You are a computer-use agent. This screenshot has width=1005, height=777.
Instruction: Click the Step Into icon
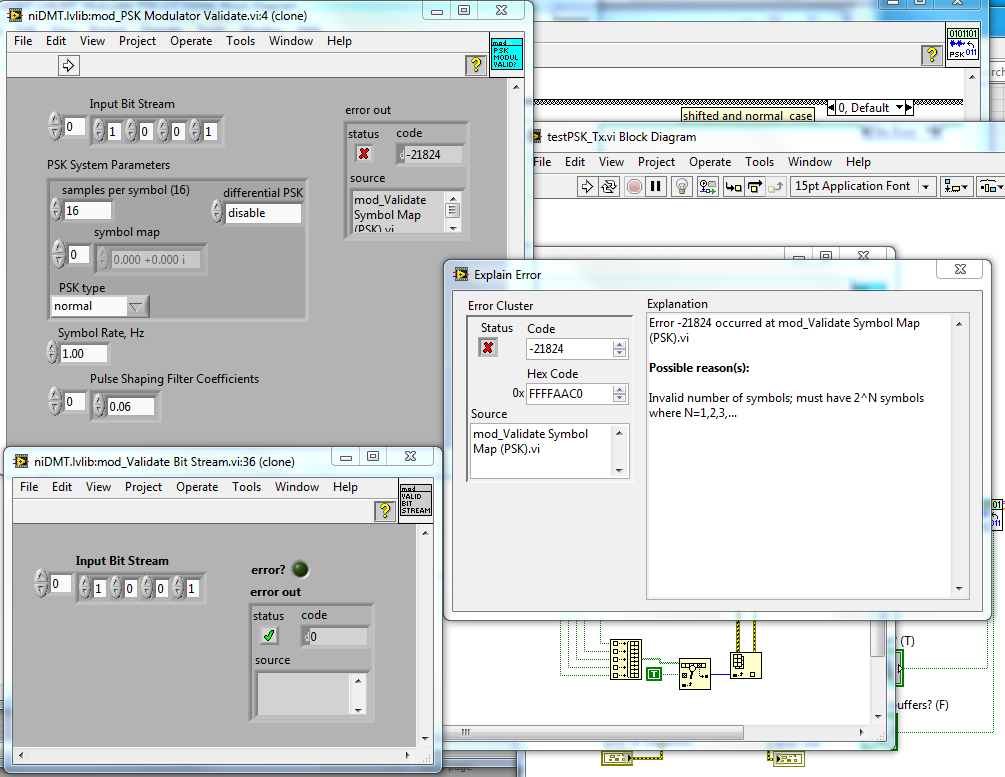tap(733, 186)
